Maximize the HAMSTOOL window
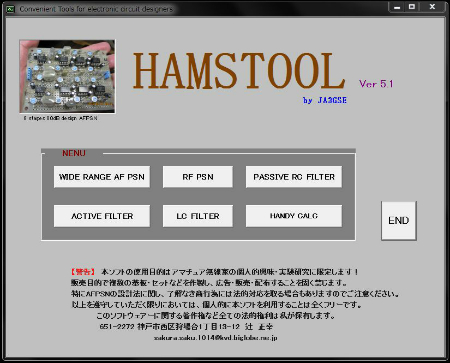 (412, 7)
